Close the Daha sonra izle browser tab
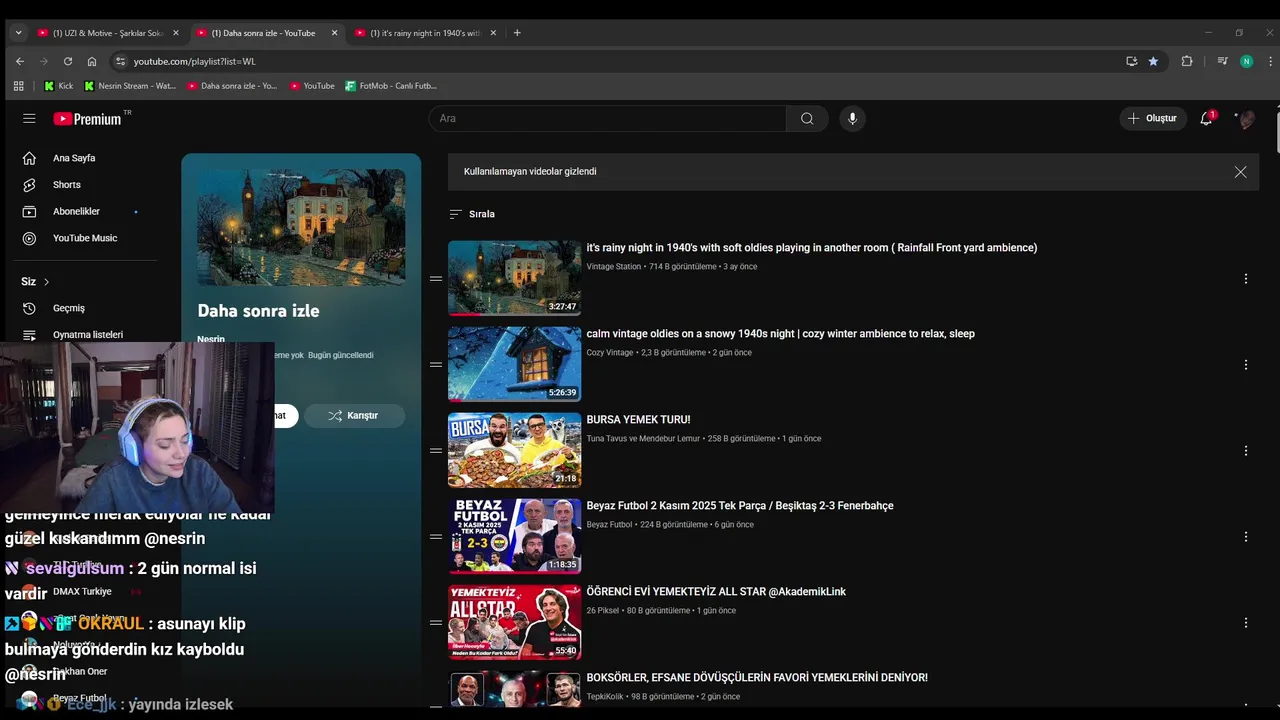The height and width of the screenshot is (720, 1280). click(334, 33)
